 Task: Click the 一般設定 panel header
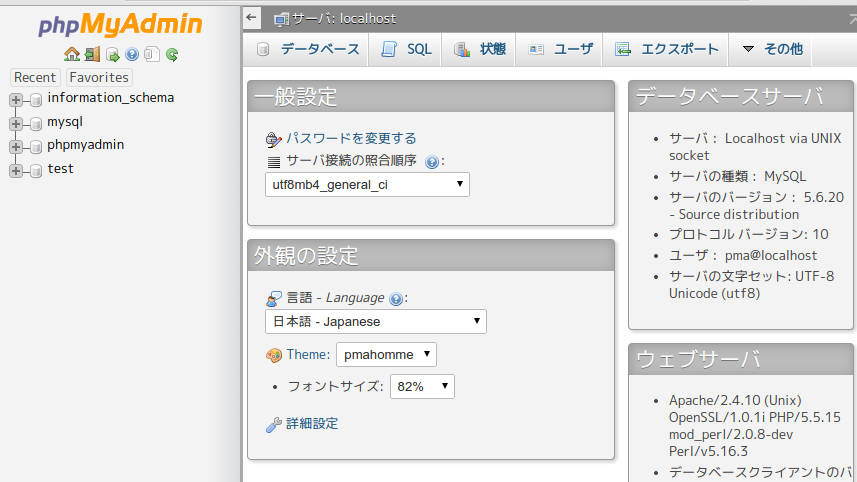point(431,97)
